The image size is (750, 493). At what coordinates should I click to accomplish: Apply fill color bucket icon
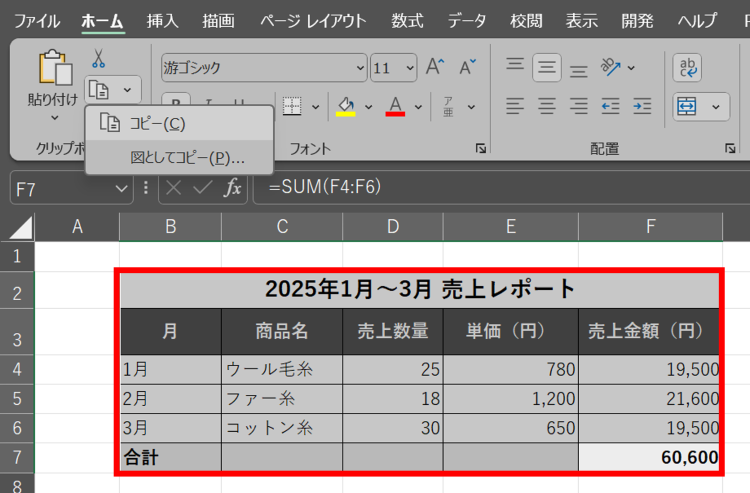pos(346,106)
